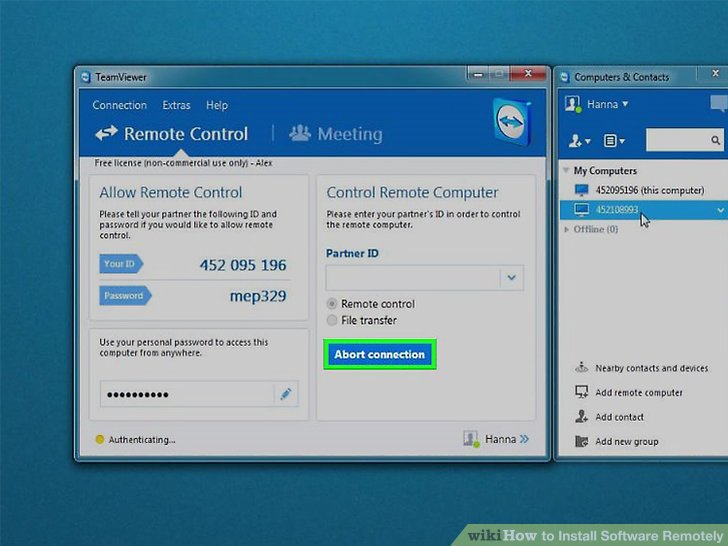The height and width of the screenshot is (546, 728).
Task: Click the Abort connection button
Action: pos(380,354)
